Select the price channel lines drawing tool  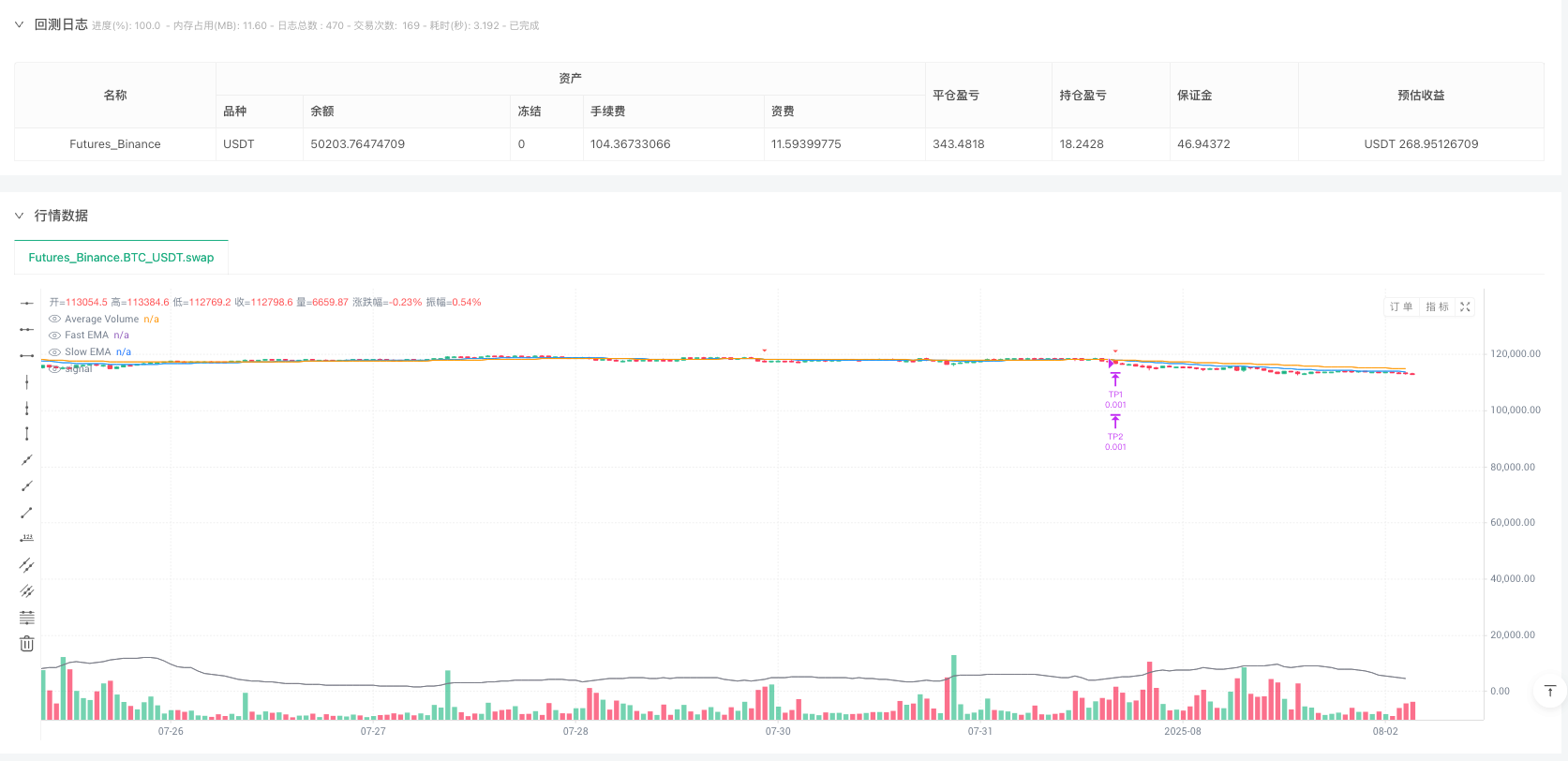(x=26, y=590)
